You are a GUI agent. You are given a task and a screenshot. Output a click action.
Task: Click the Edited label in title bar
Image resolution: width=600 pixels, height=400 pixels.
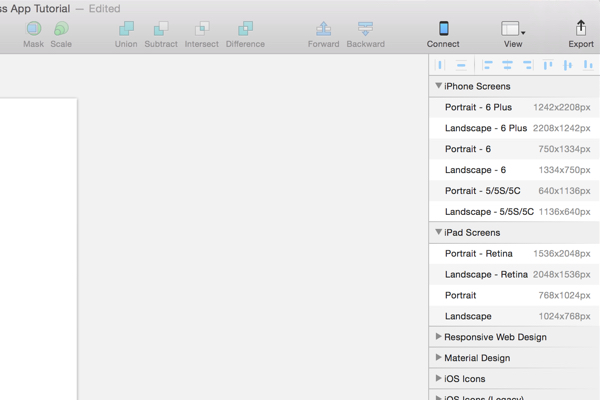pos(104,8)
